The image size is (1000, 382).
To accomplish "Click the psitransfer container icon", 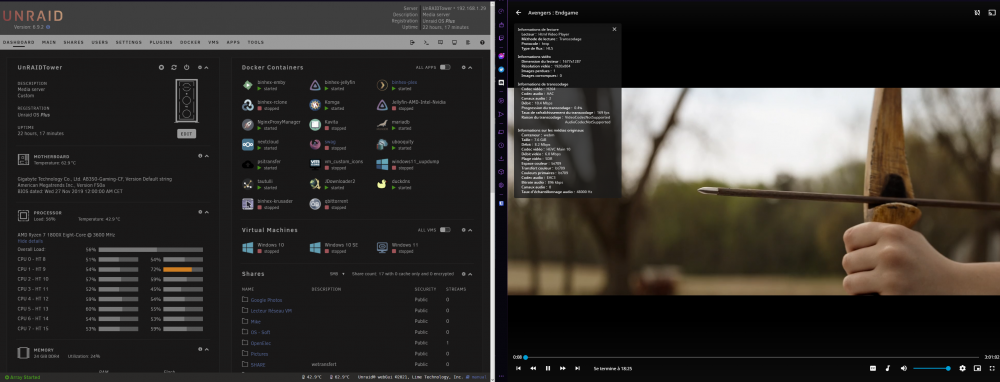I will pos(247,164).
